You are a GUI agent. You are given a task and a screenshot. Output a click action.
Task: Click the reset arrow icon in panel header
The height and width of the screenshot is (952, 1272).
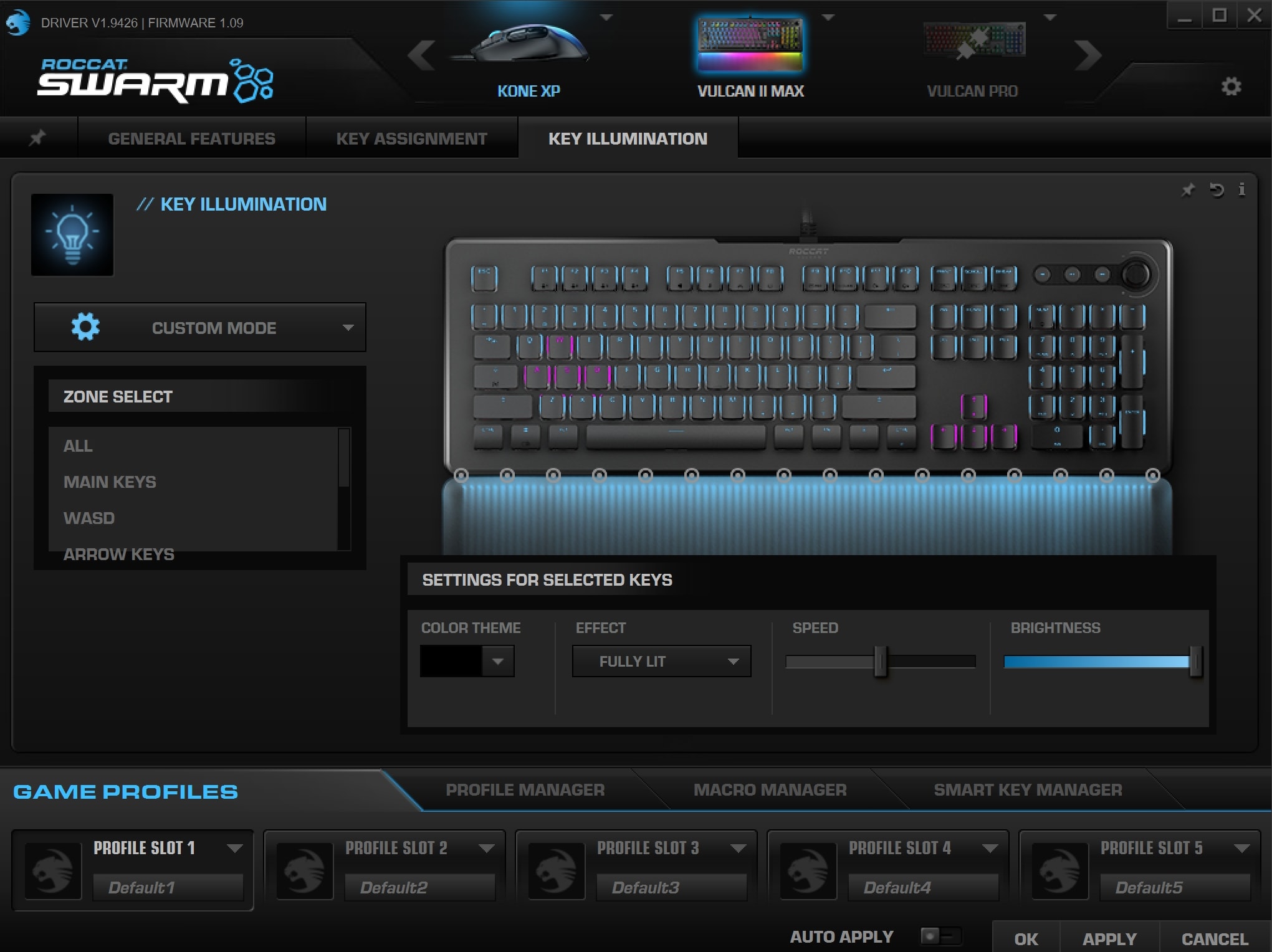coord(1216,190)
